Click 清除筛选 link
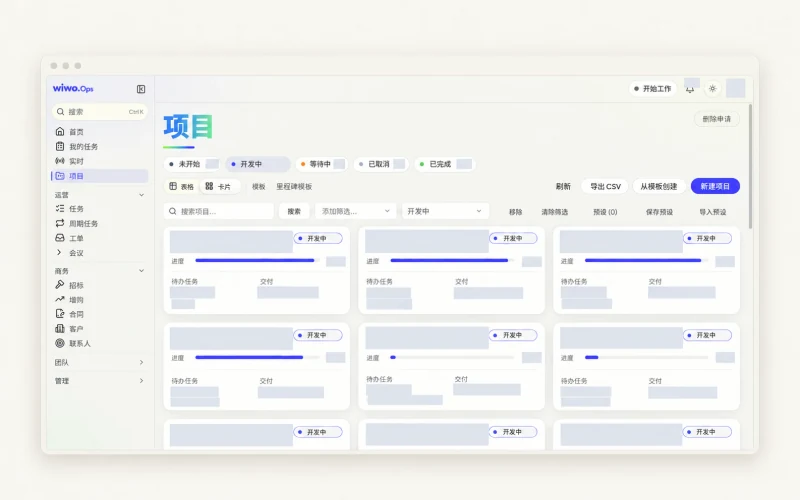Viewport: 800px width, 500px height. coord(555,212)
